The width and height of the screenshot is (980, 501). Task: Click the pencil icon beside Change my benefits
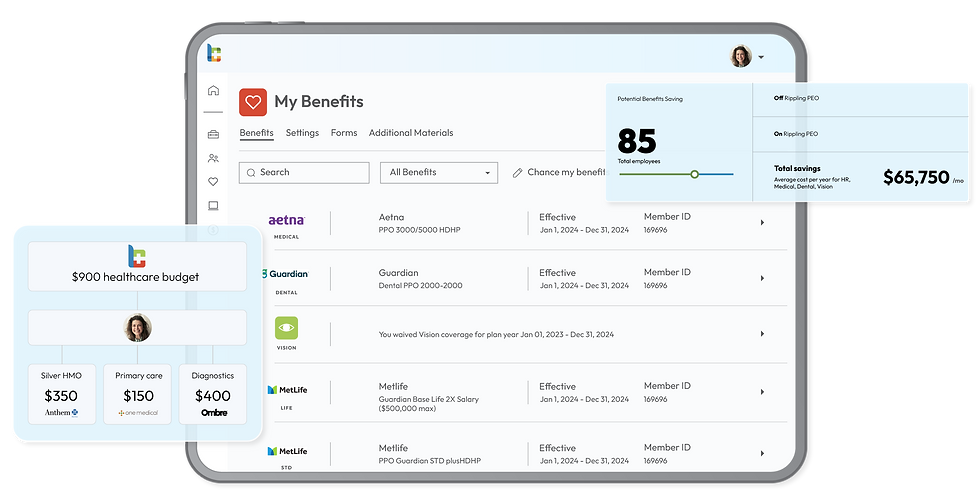[x=518, y=173]
